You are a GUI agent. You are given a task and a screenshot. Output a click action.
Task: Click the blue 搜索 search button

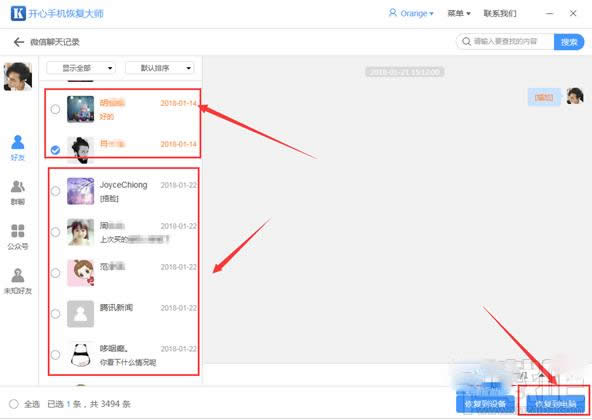click(569, 42)
